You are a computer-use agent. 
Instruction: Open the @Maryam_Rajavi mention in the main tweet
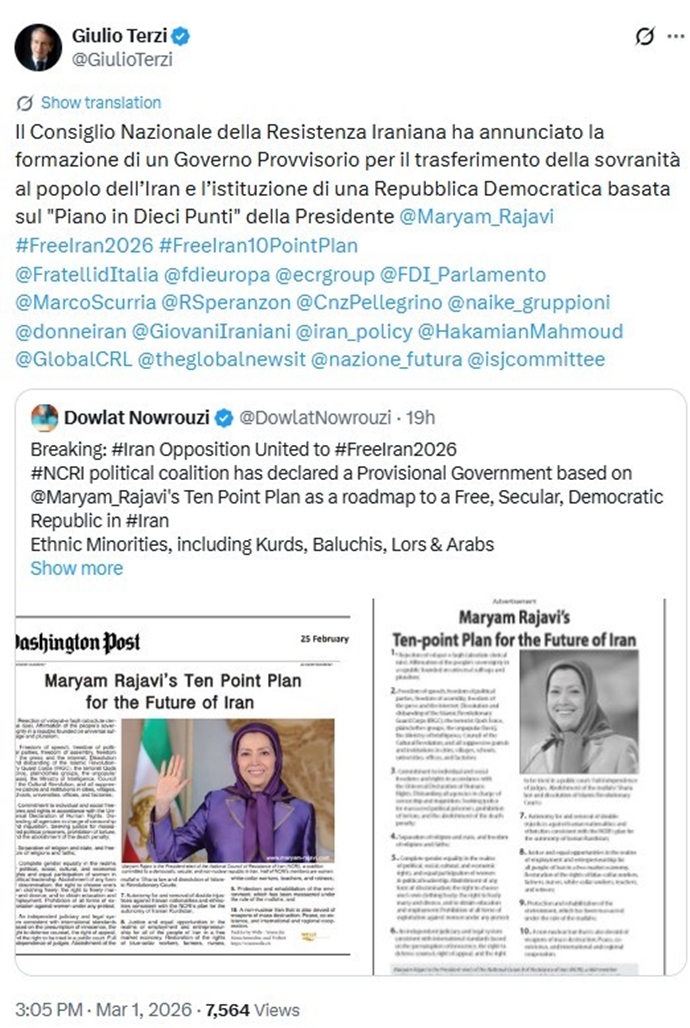tap(476, 216)
